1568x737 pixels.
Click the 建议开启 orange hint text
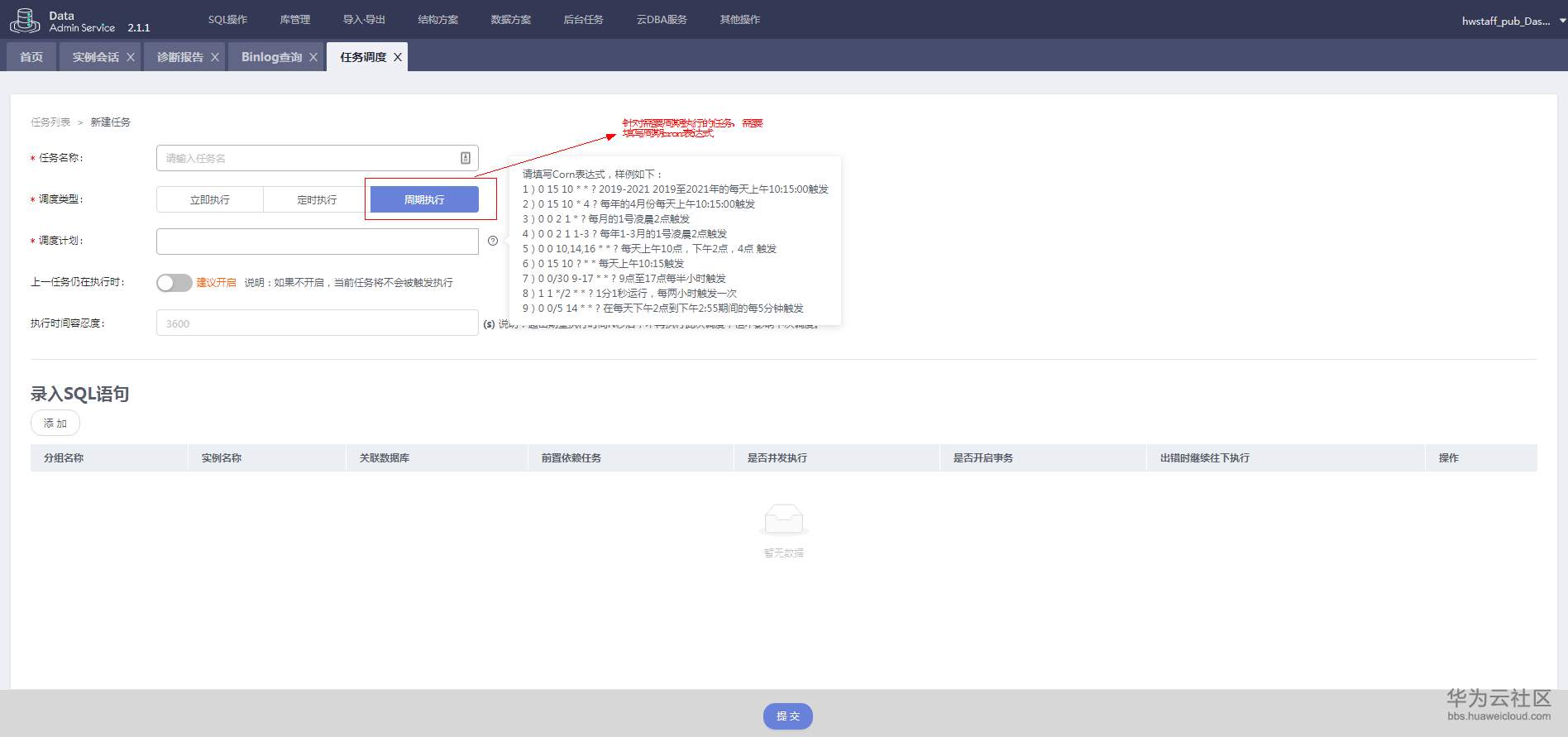coord(216,283)
